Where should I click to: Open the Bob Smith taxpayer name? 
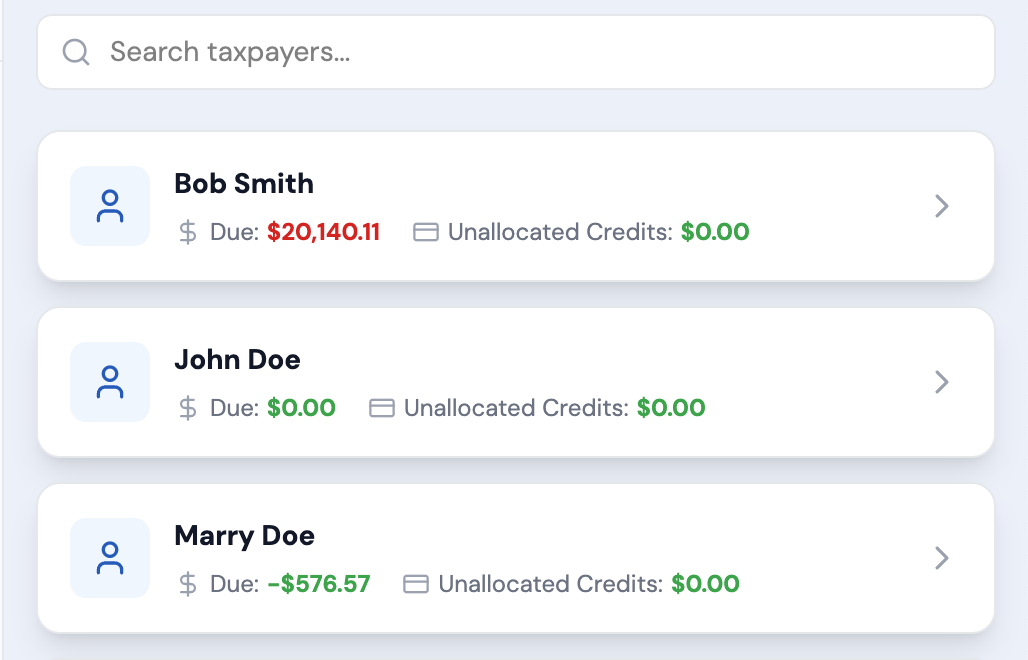coord(244,184)
